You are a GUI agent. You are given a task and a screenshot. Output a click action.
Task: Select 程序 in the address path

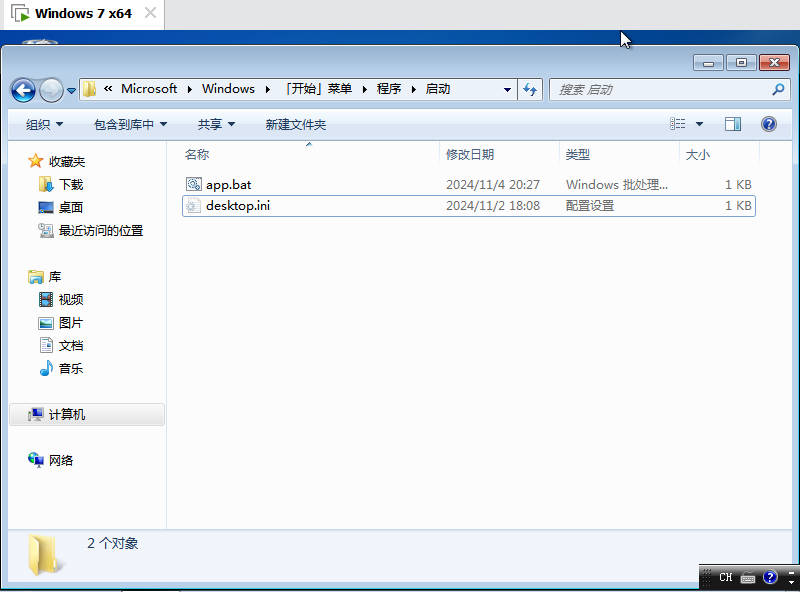tap(389, 89)
